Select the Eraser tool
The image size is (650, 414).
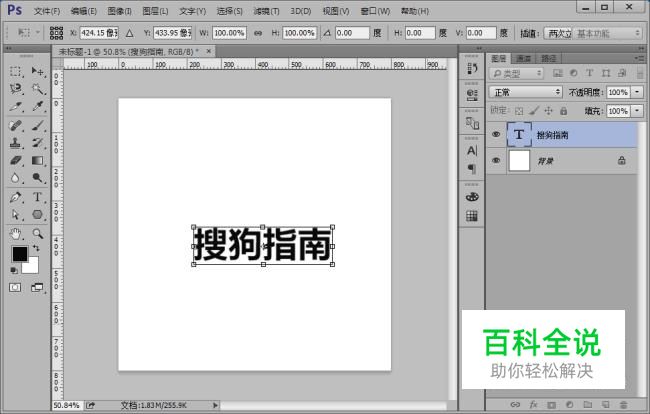pyautogui.click(x=15, y=160)
